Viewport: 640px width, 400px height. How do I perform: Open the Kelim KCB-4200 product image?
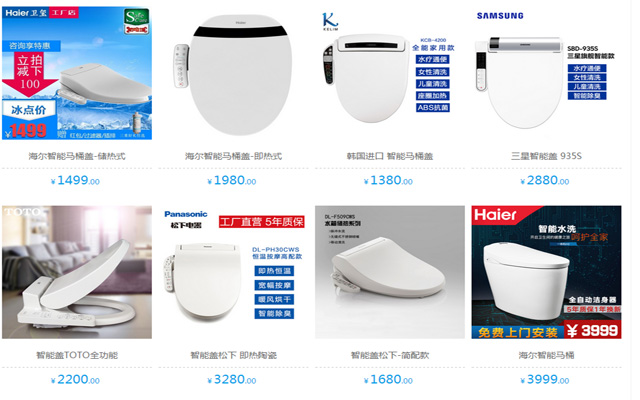(390, 73)
